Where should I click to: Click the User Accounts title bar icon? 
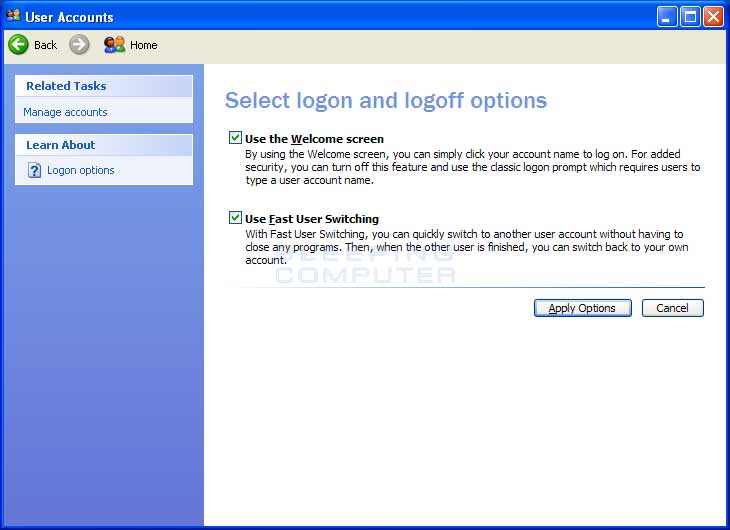point(13,16)
